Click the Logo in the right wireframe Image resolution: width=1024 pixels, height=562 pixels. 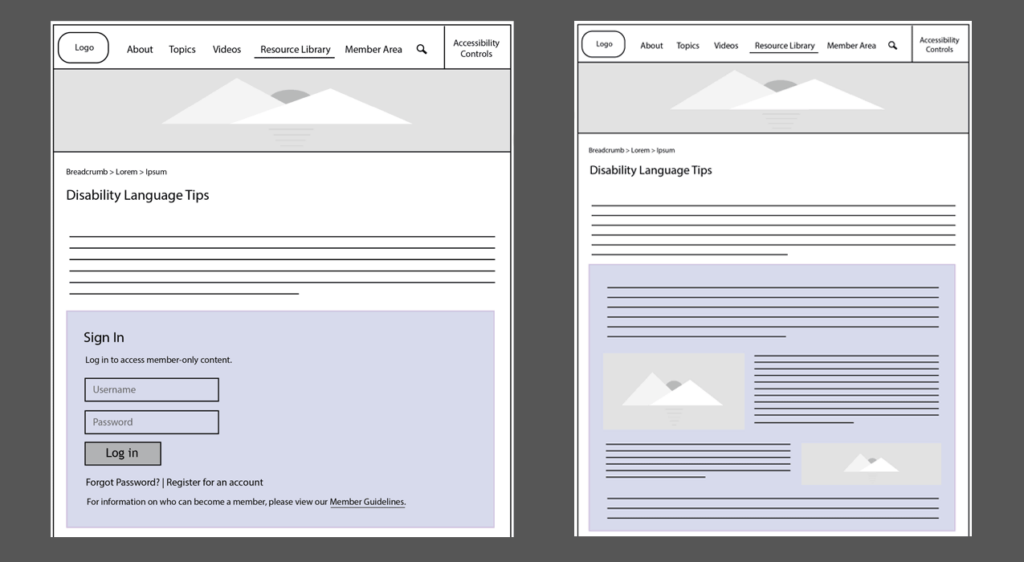coord(603,44)
